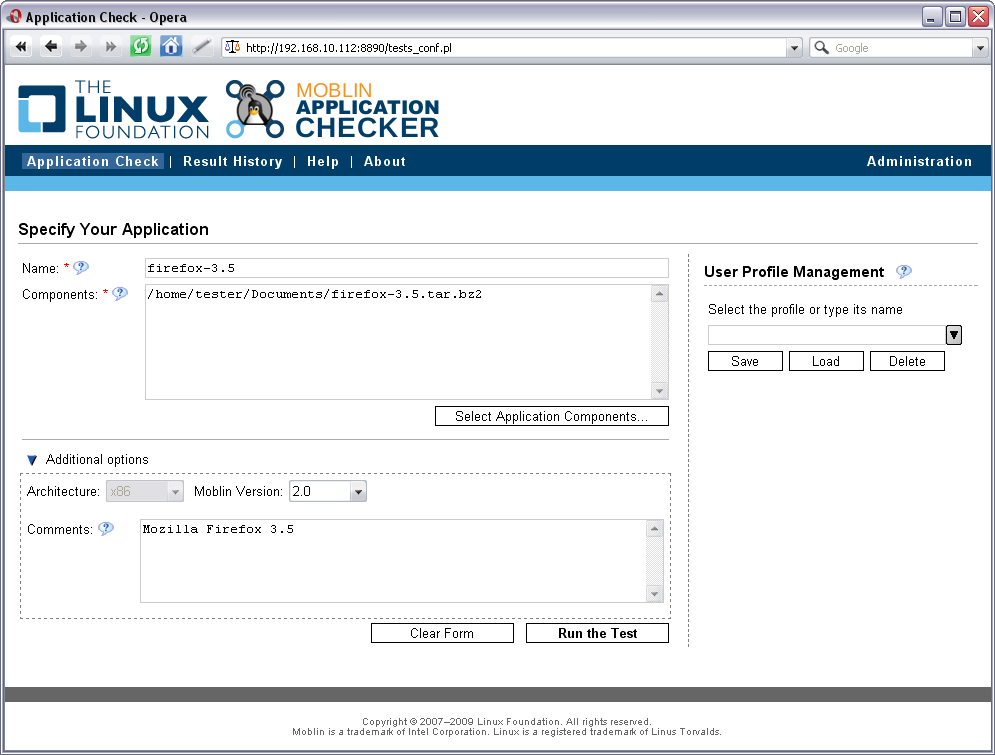Image resolution: width=995 pixels, height=755 pixels.
Task: Delete the selected user profile
Action: (x=907, y=361)
